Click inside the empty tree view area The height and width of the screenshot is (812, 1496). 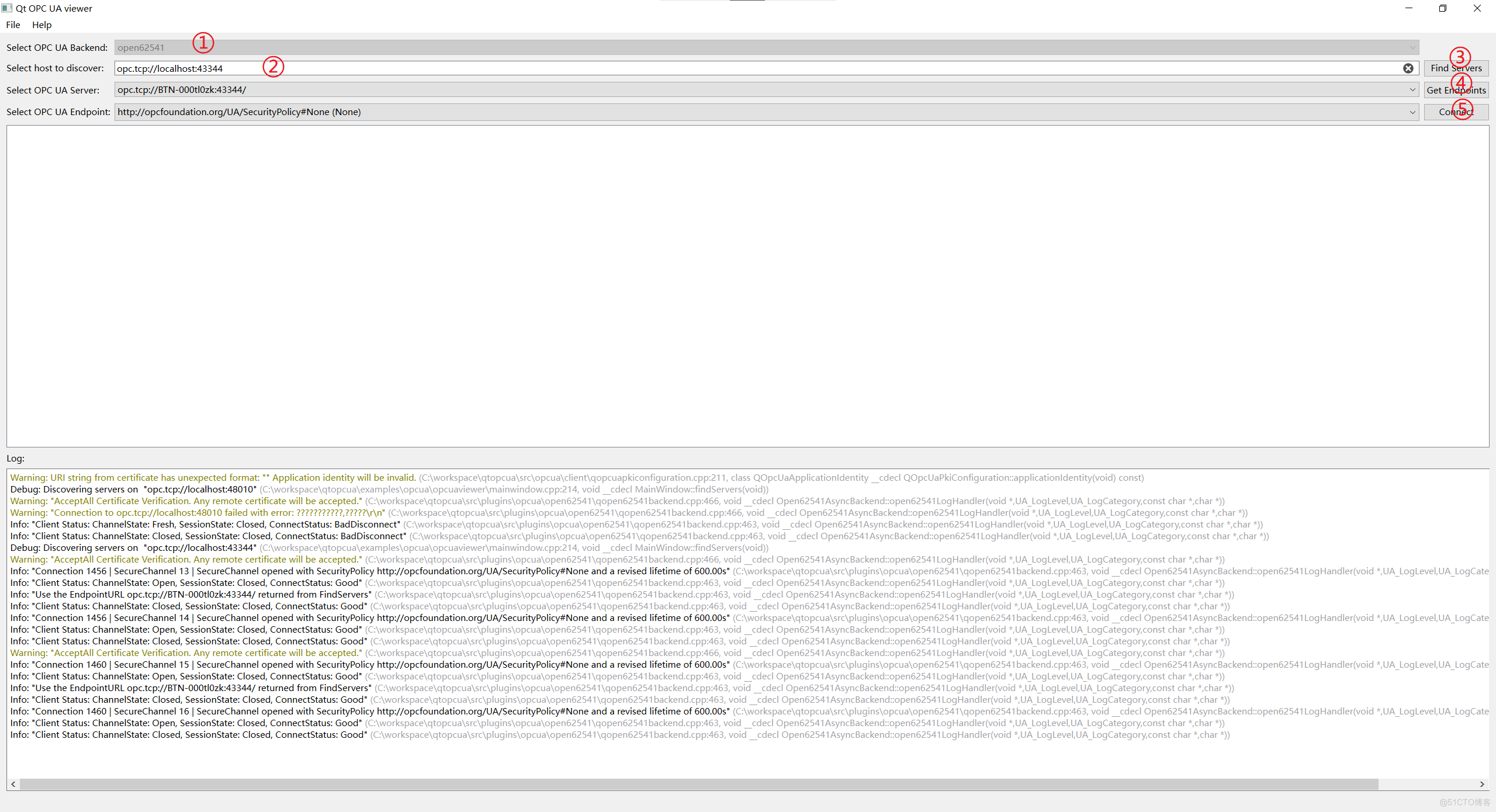747,286
